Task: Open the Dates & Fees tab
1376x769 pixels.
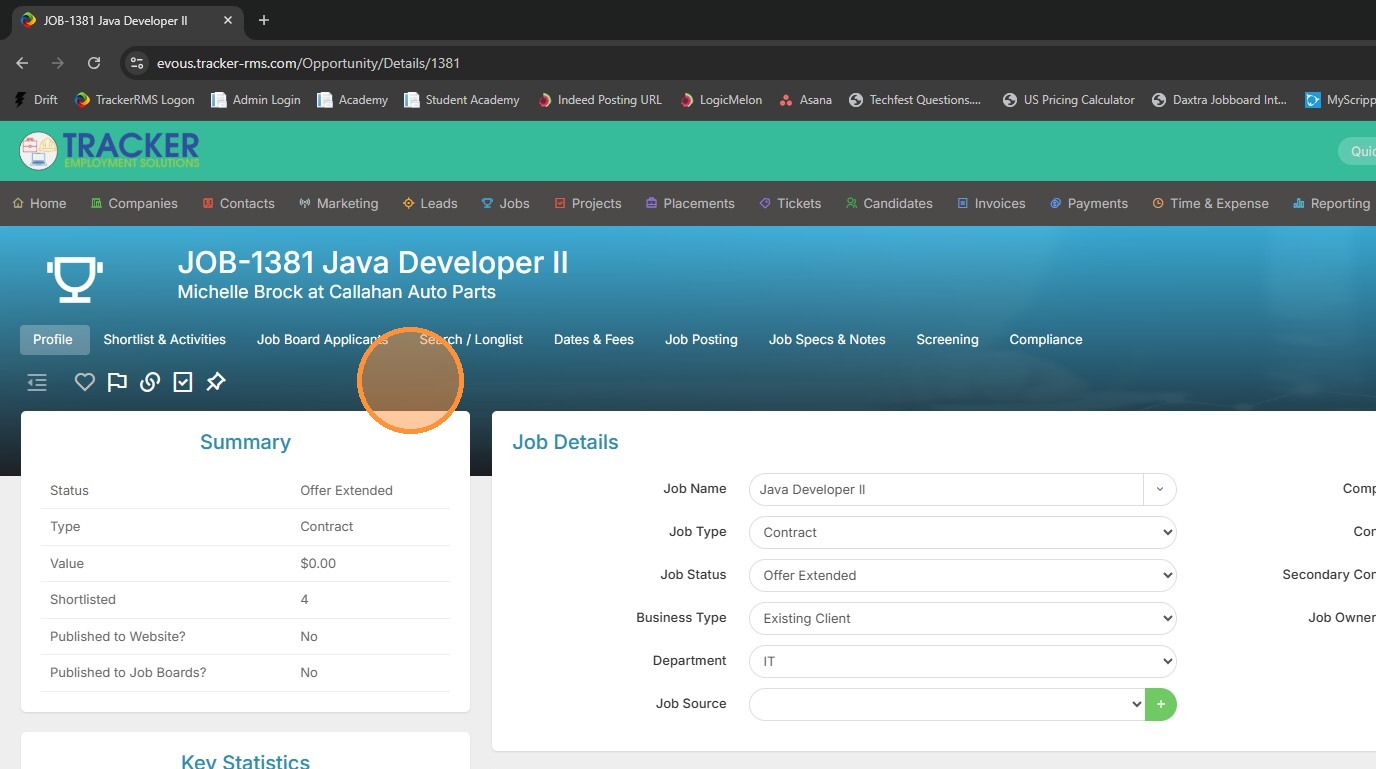Action: click(593, 340)
